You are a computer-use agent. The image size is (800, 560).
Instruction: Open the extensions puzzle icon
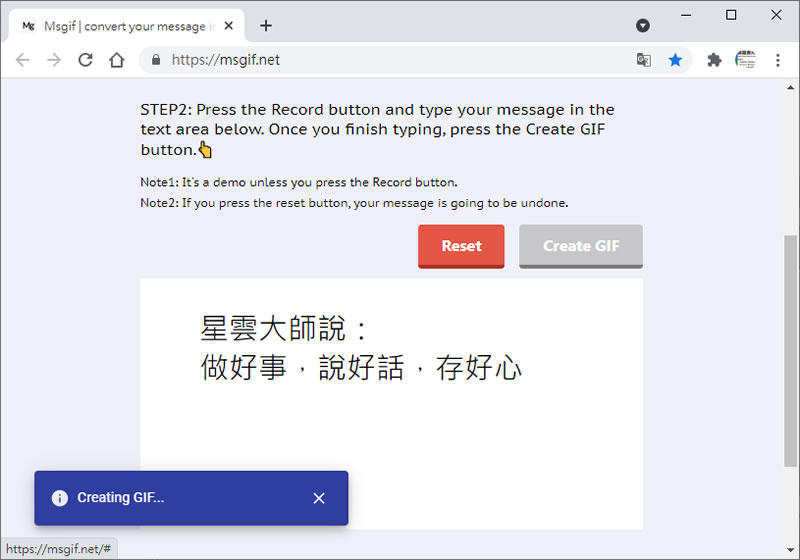coord(714,60)
